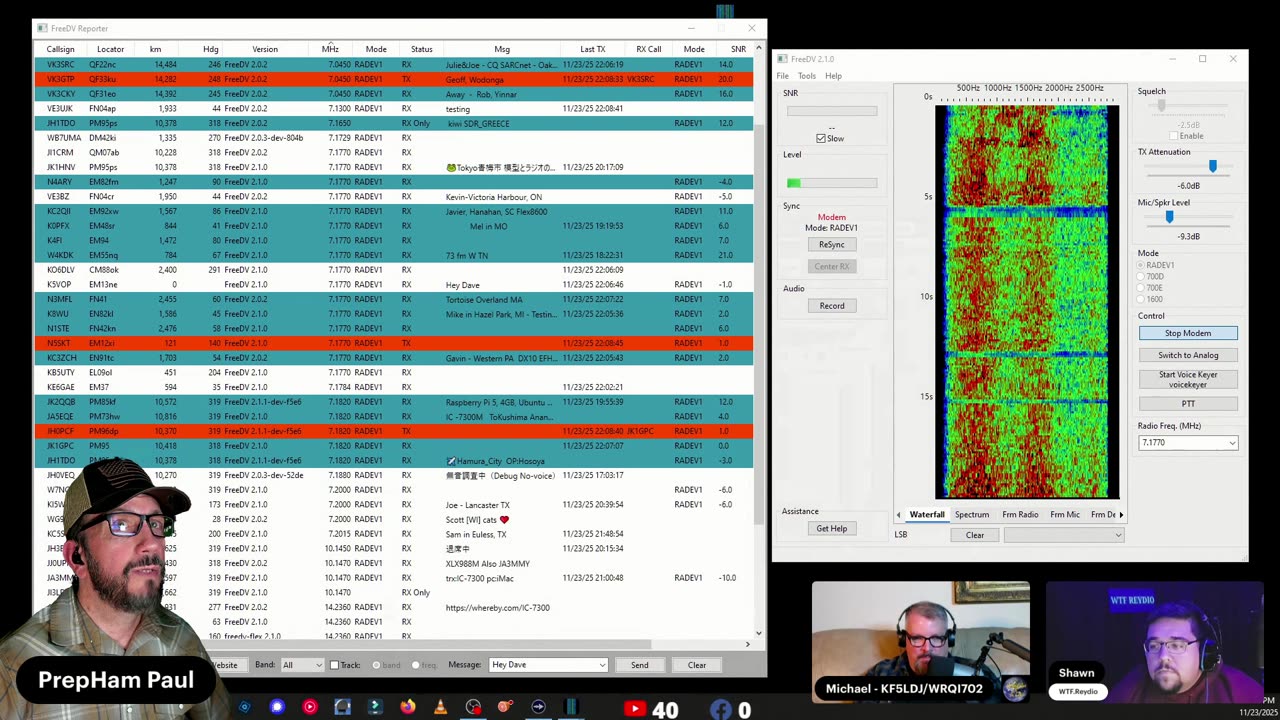This screenshot has width=1280, height=720.
Task: Click the pink ham-shaped taskbar icon
Action: pos(505,707)
